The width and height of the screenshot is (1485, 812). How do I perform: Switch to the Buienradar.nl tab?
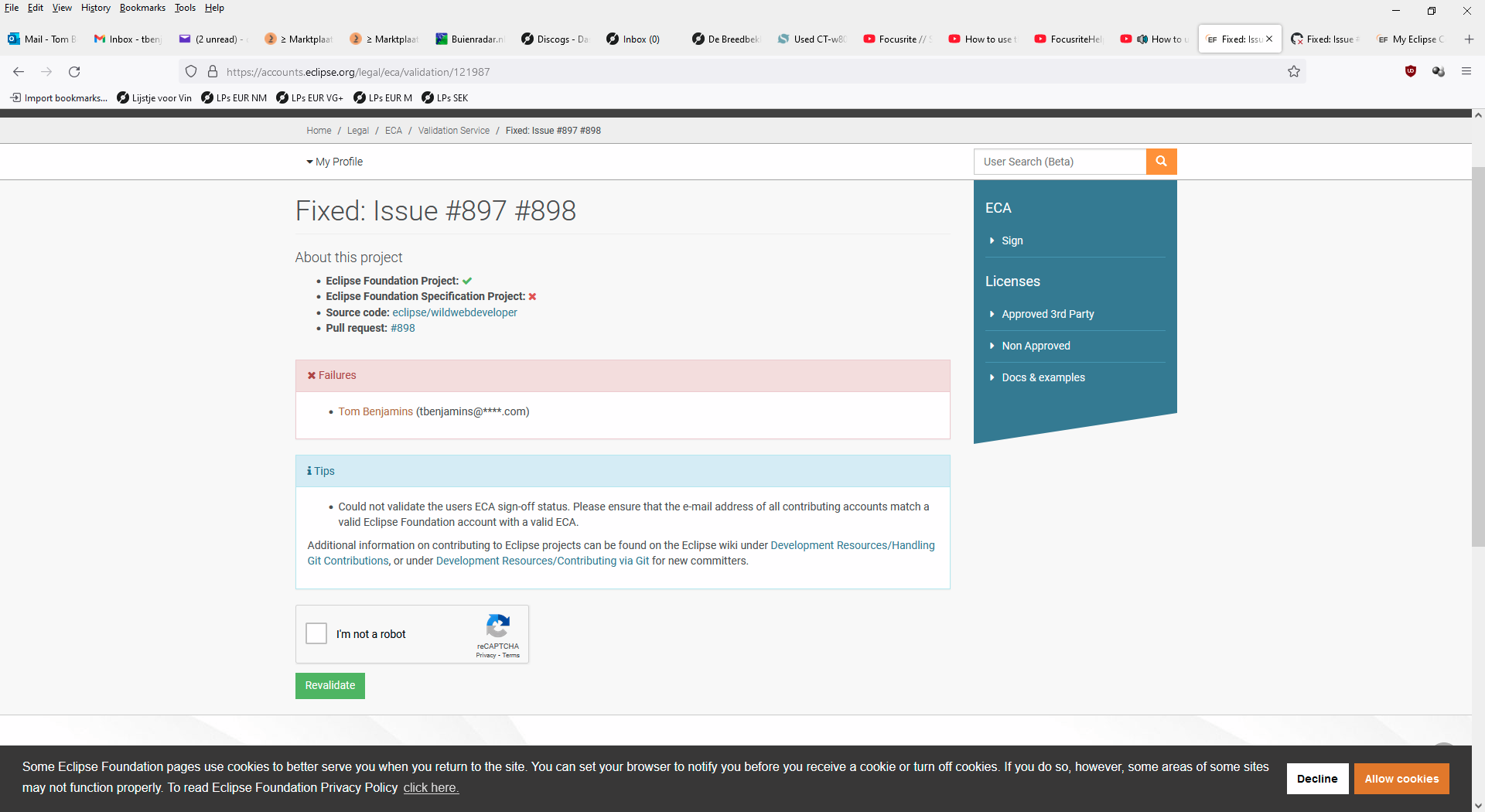[x=469, y=39]
